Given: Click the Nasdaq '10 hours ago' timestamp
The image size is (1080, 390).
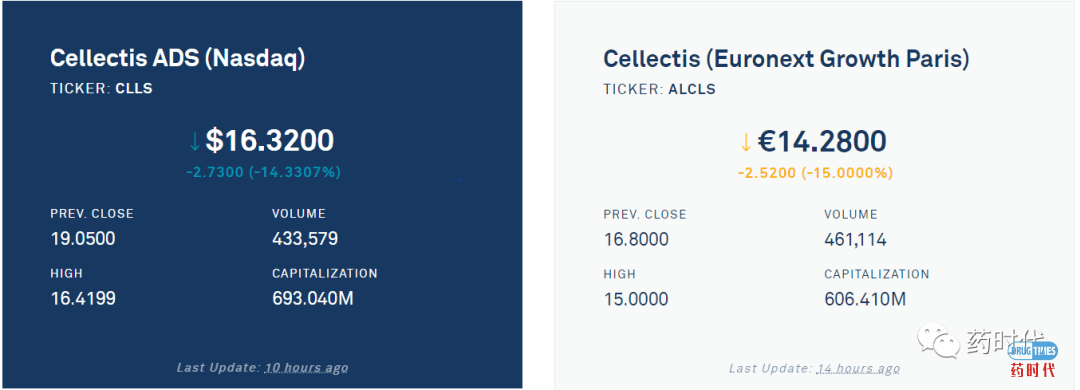Looking at the screenshot, I should point(307,368).
